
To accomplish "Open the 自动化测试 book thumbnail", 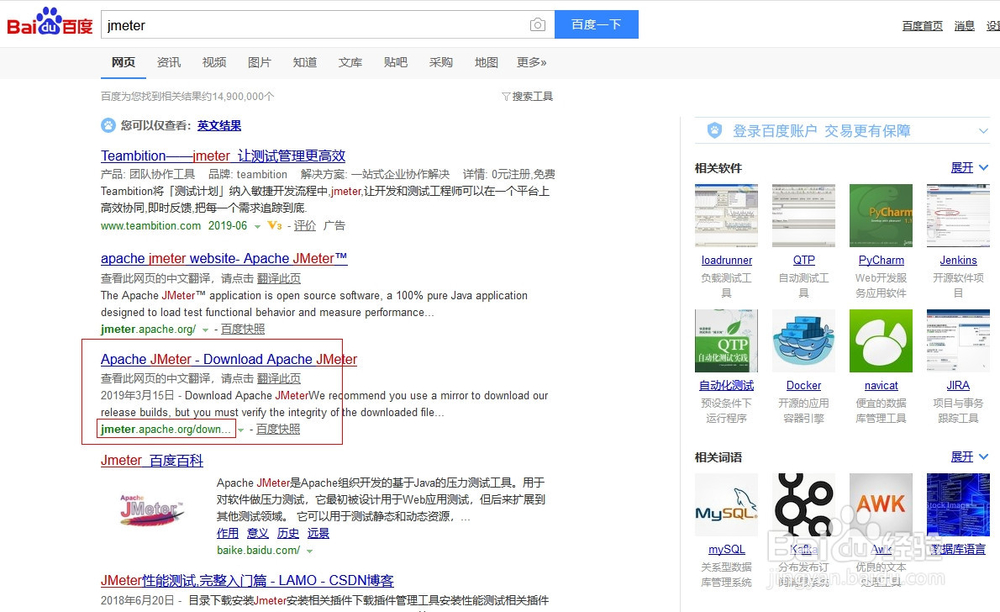I will click(726, 341).
